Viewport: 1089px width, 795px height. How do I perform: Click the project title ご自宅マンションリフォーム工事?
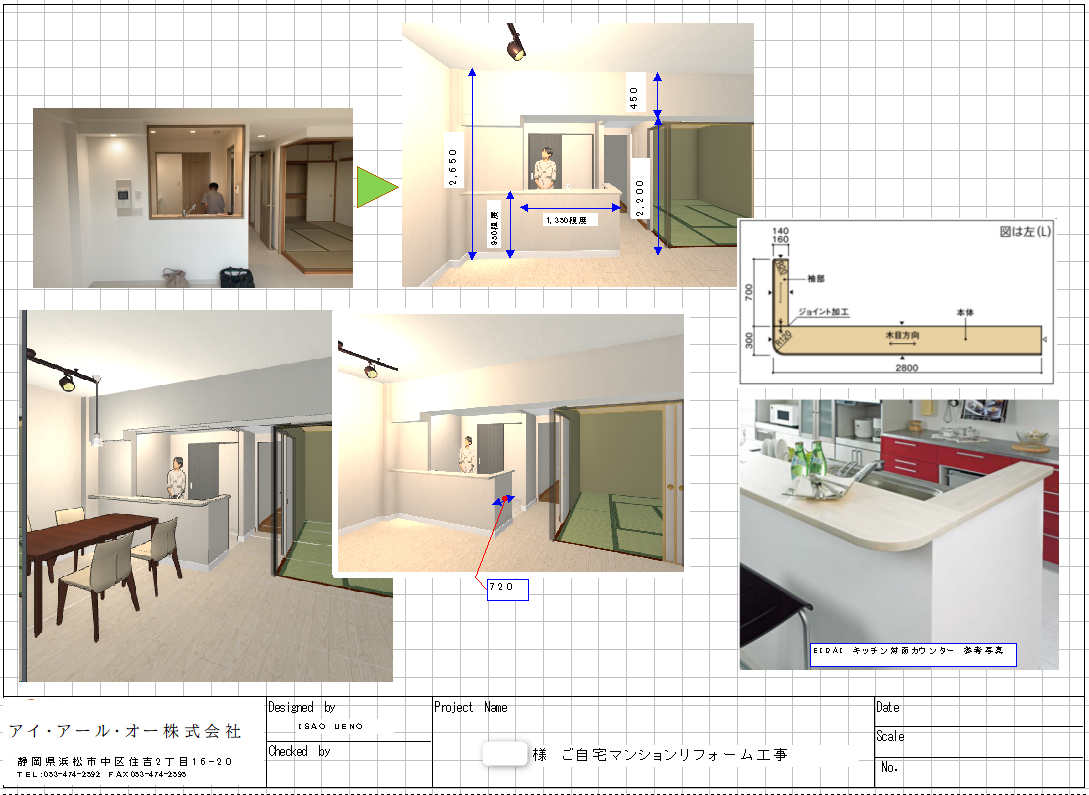(x=674, y=755)
